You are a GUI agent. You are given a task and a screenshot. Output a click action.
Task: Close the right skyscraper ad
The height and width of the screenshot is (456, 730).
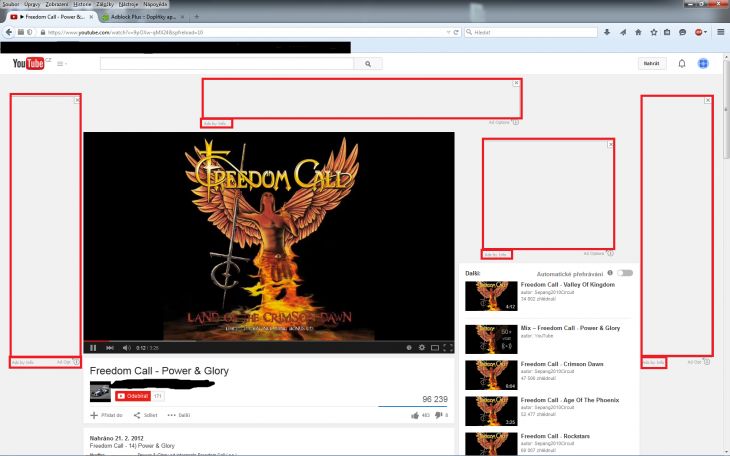click(x=708, y=100)
